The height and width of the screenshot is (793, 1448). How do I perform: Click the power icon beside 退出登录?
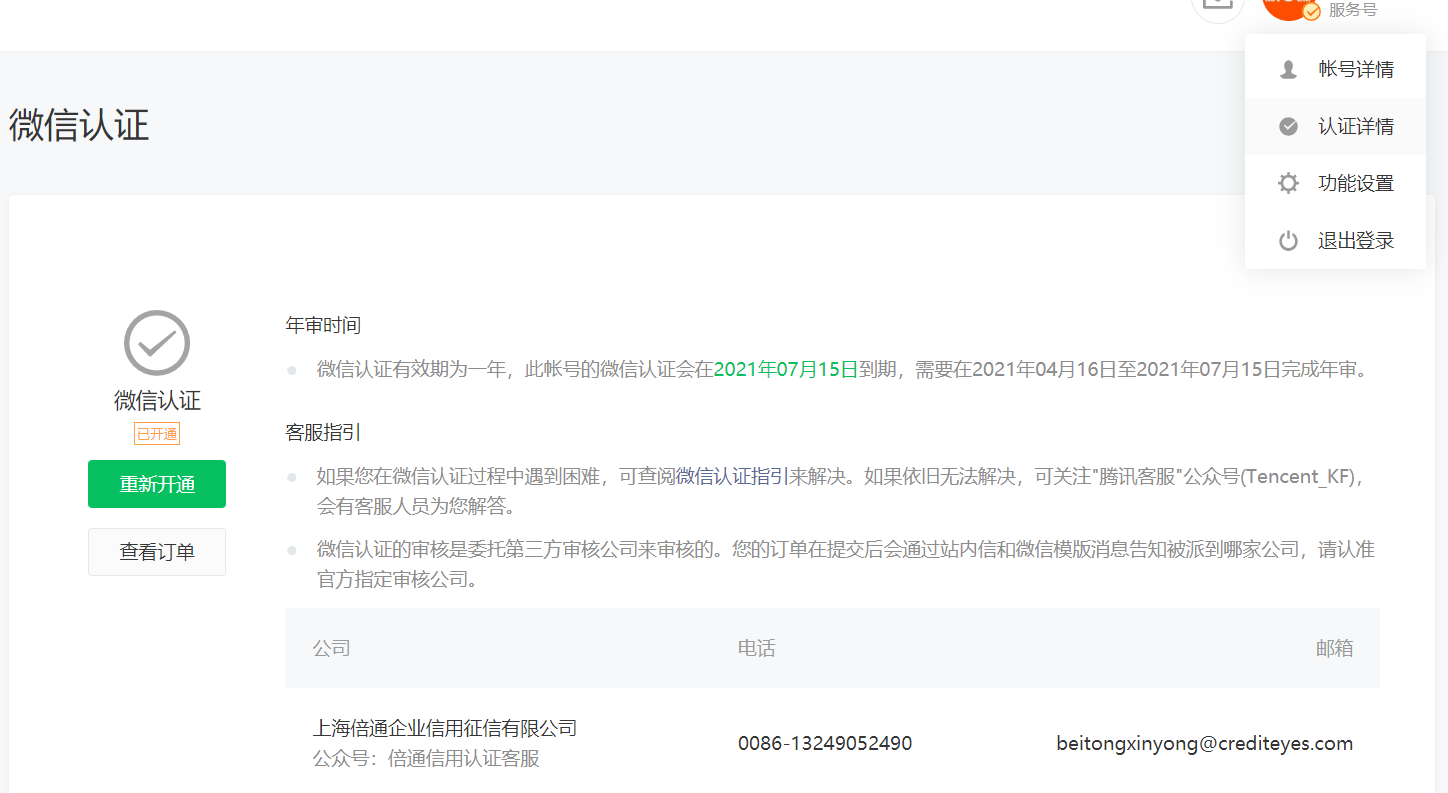click(1288, 241)
